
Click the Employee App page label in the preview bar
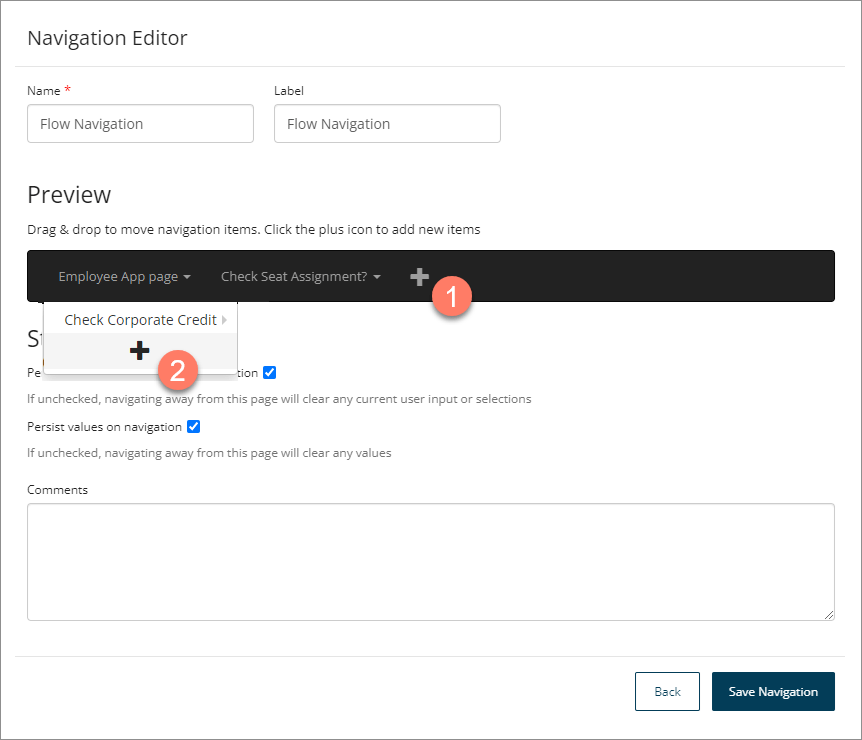click(117, 276)
